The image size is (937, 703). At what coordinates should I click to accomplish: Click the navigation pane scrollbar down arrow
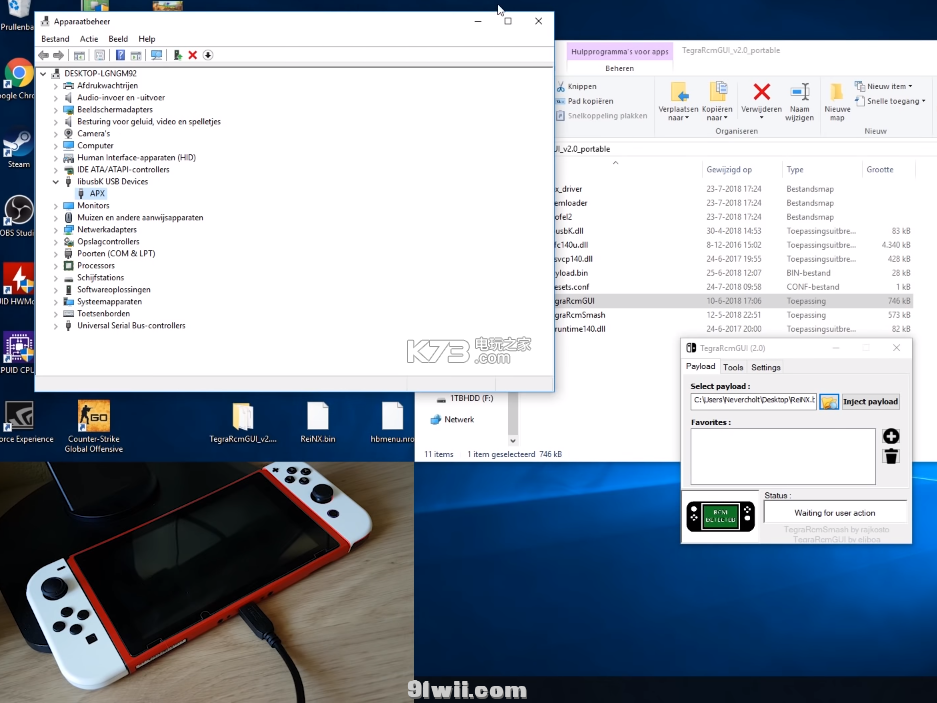(513, 441)
